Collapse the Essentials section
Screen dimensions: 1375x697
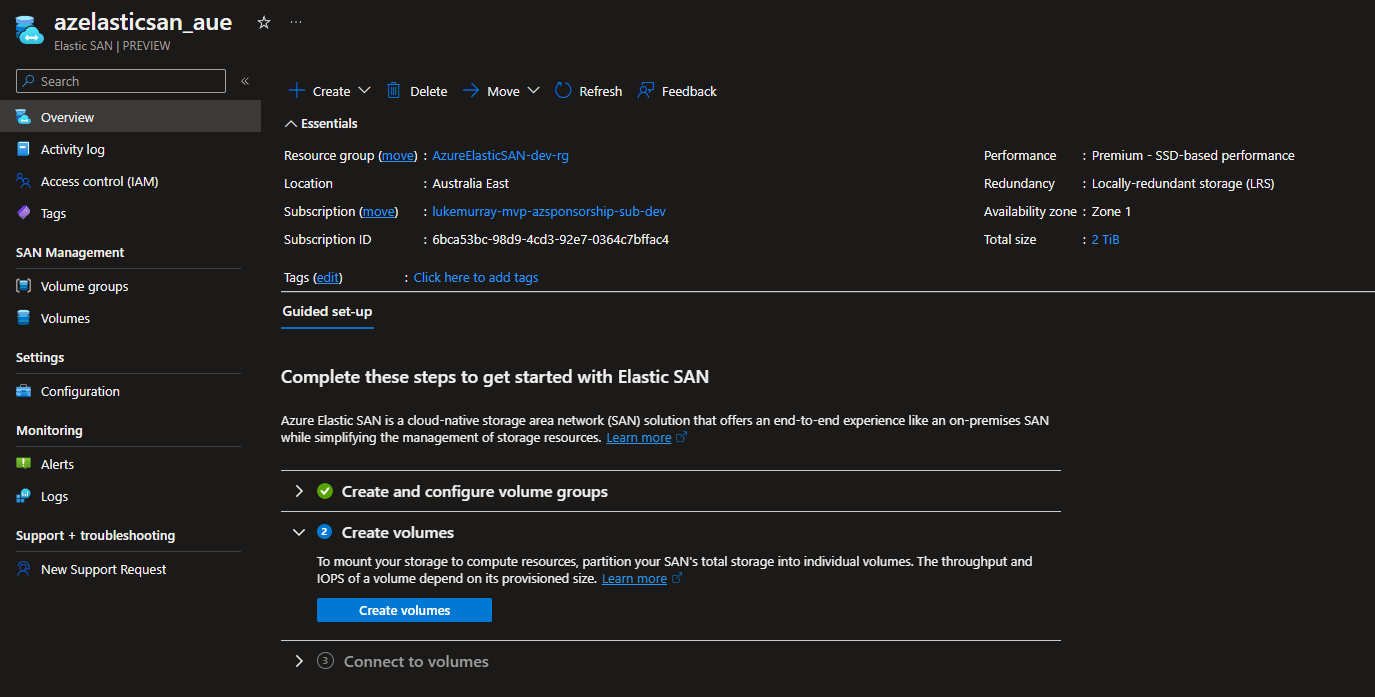290,123
